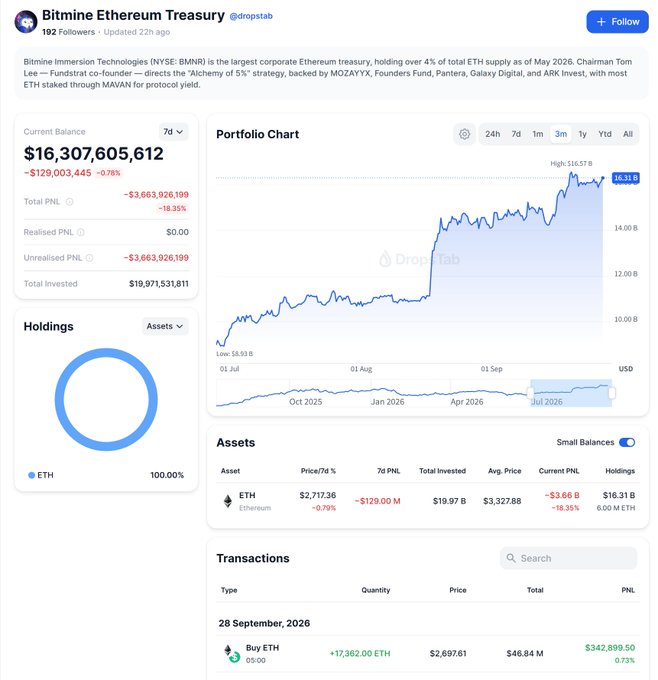Click the -$129.00 M 7d PNL cell
This screenshot has height=680, width=658.
377,501
